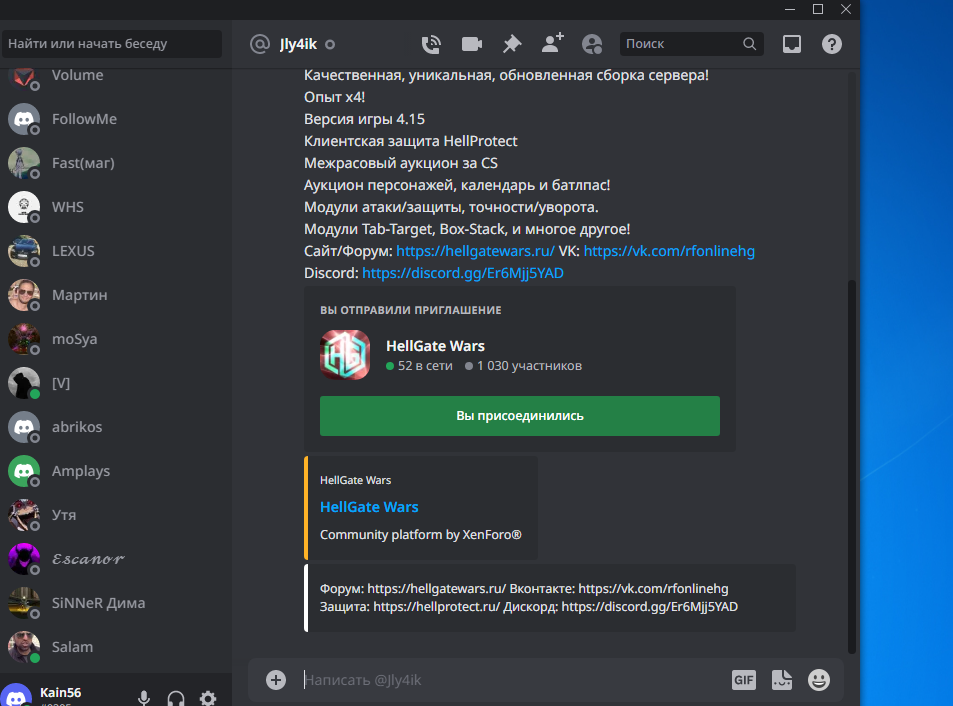Add friends to this DM

552,44
